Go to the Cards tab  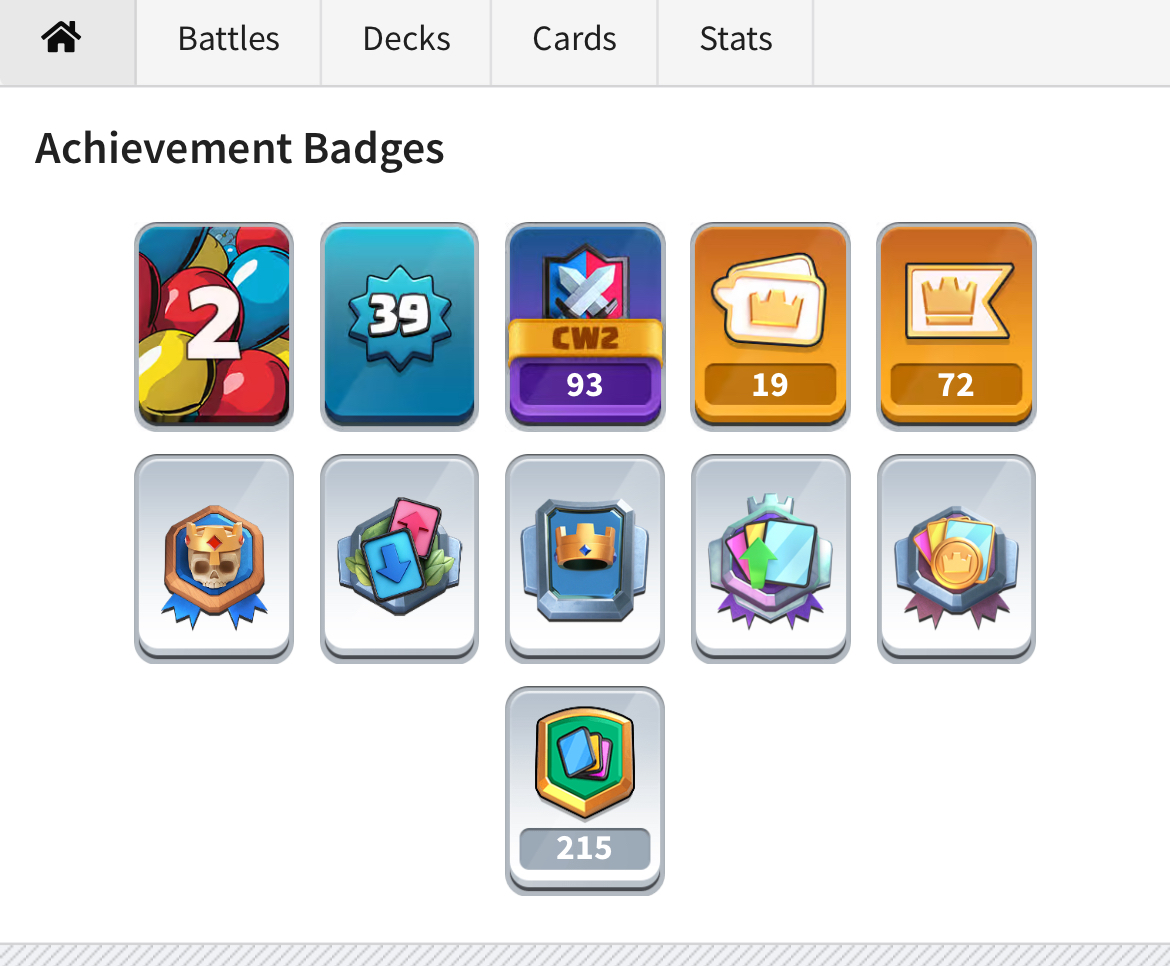coord(574,39)
